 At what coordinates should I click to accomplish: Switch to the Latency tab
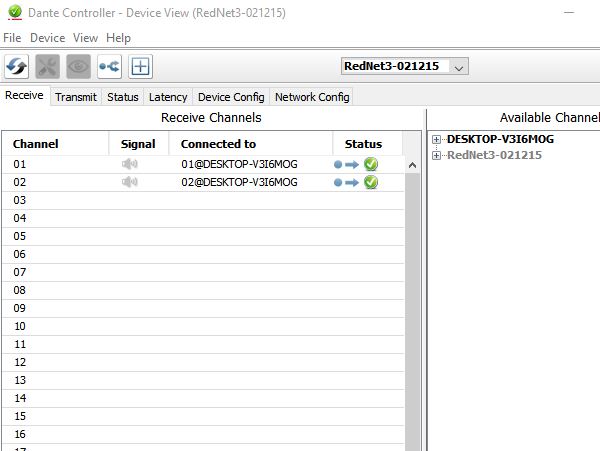tap(168, 97)
